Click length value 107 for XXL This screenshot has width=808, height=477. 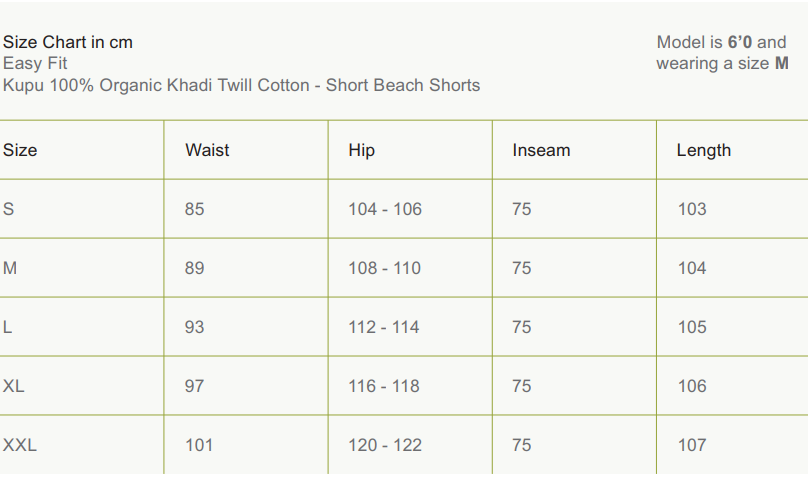coord(692,445)
